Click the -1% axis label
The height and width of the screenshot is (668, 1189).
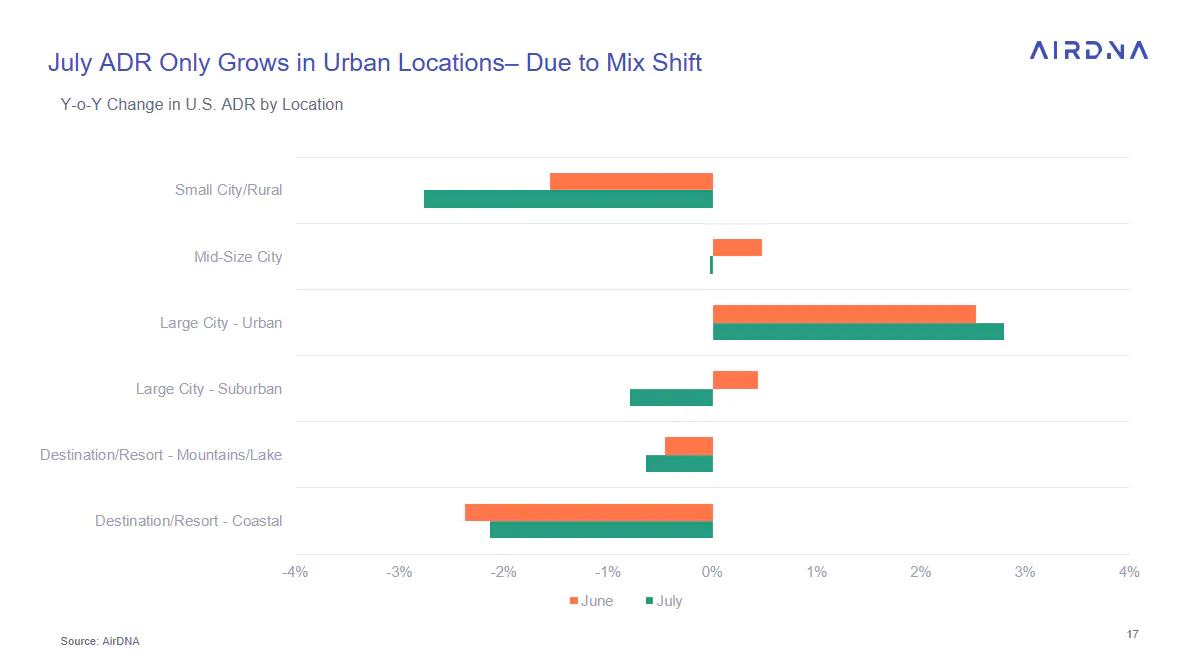click(607, 572)
